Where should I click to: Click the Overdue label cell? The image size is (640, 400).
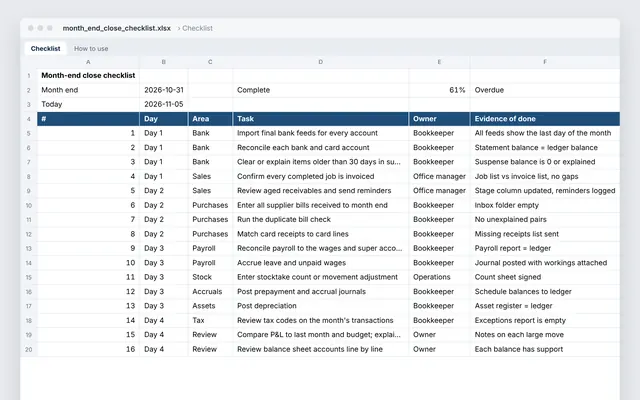click(545, 90)
